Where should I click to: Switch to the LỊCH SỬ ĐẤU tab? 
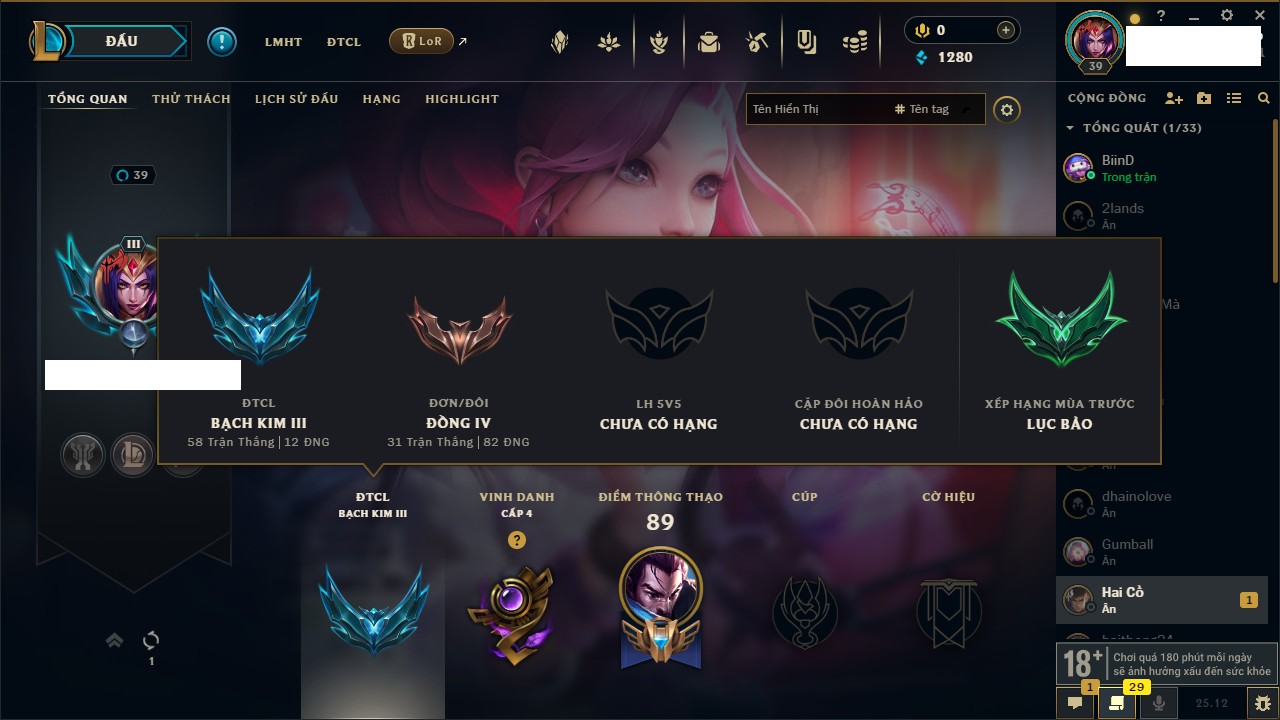(296, 99)
